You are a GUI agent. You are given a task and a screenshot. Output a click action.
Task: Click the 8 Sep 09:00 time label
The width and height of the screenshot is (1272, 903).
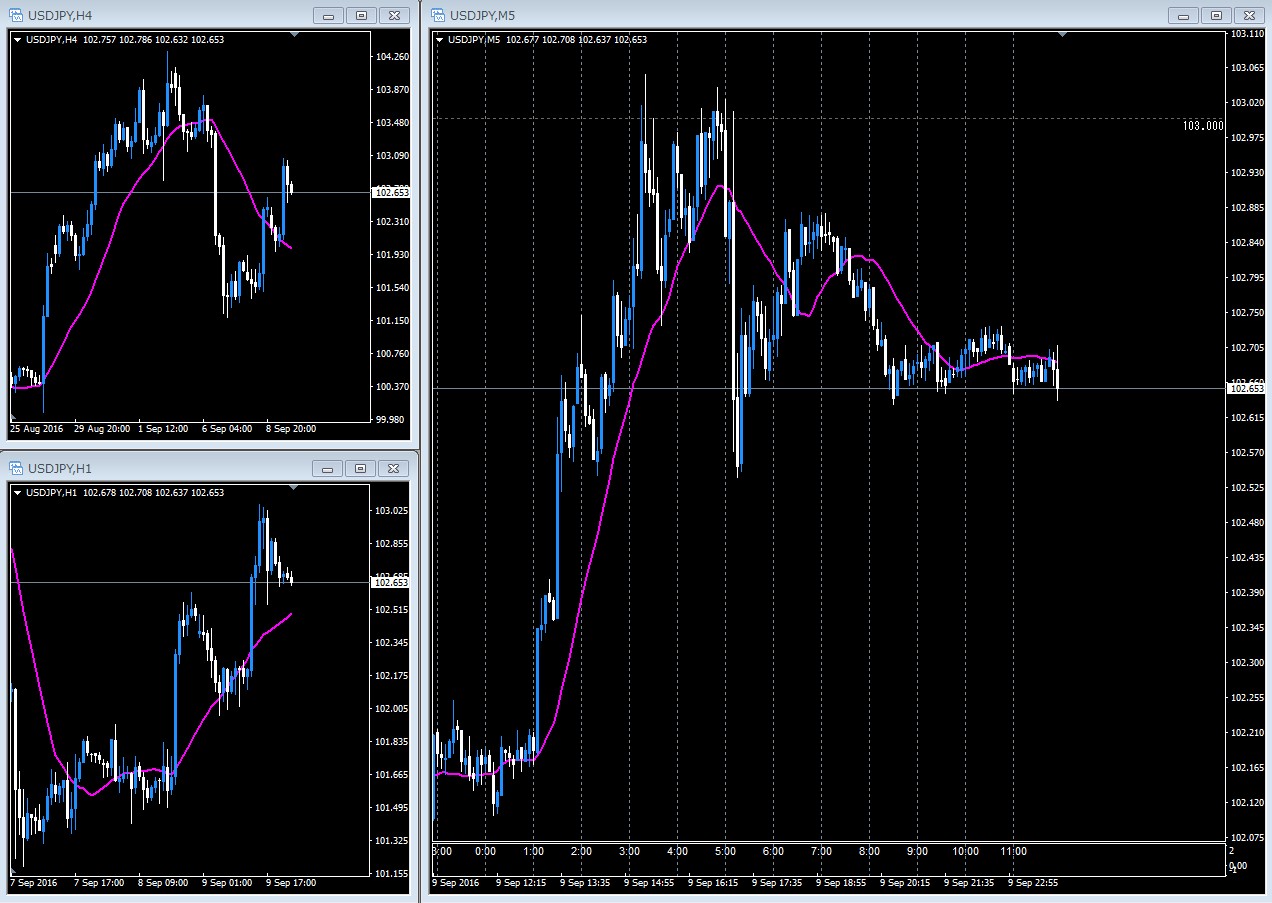(163, 883)
